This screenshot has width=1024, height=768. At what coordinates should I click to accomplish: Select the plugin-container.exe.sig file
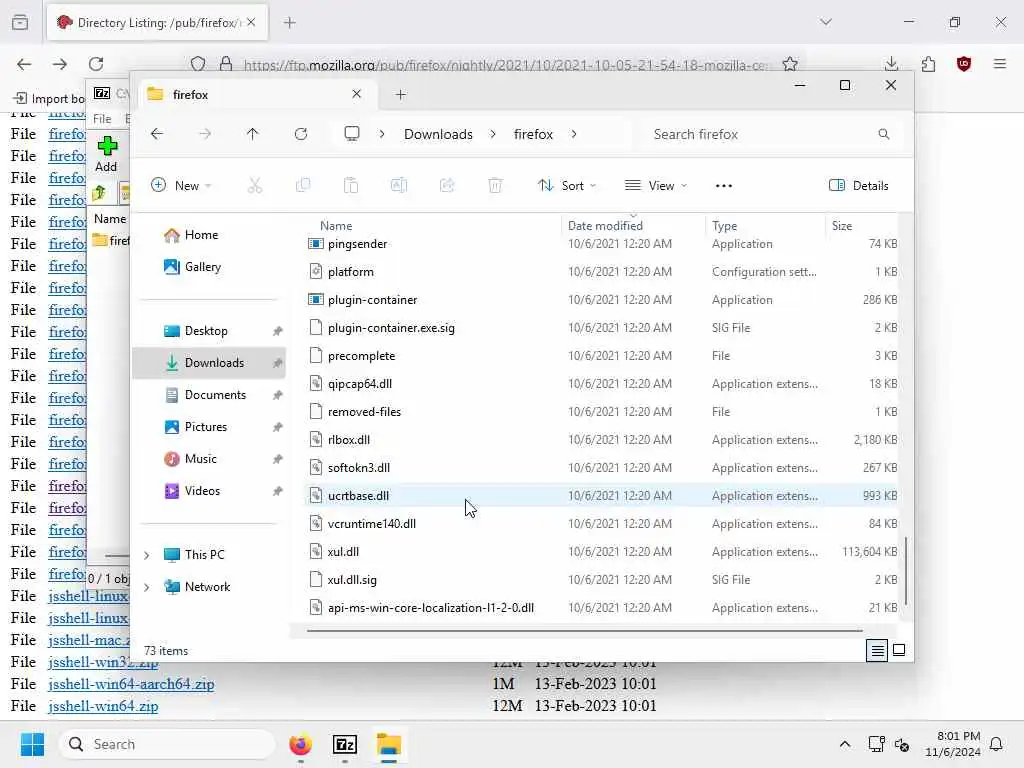pyautogui.click(x=601, y=328)
